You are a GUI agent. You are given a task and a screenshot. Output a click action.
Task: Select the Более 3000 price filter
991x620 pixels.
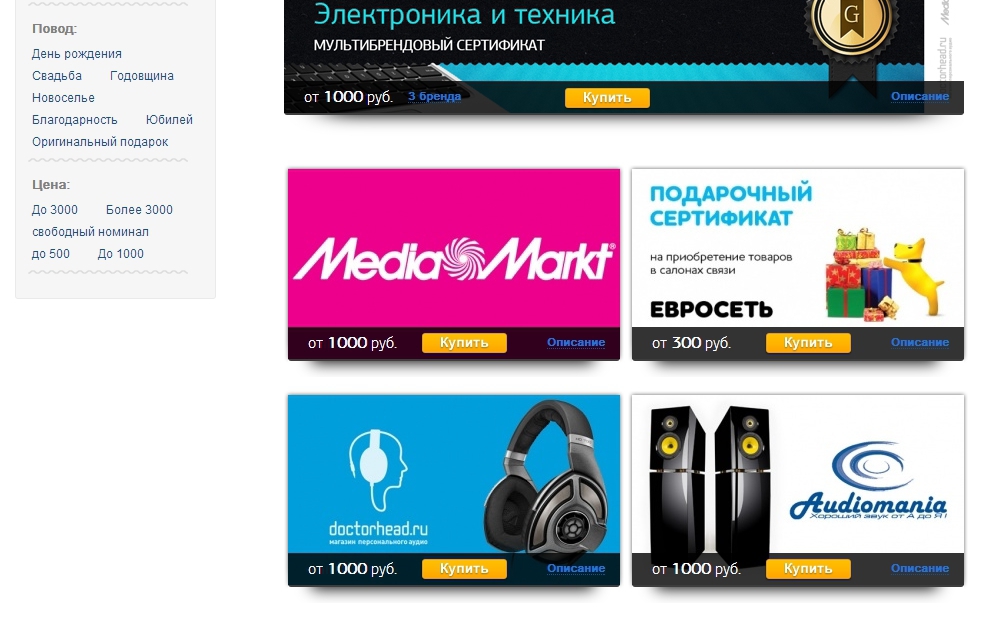coord(139,210)
